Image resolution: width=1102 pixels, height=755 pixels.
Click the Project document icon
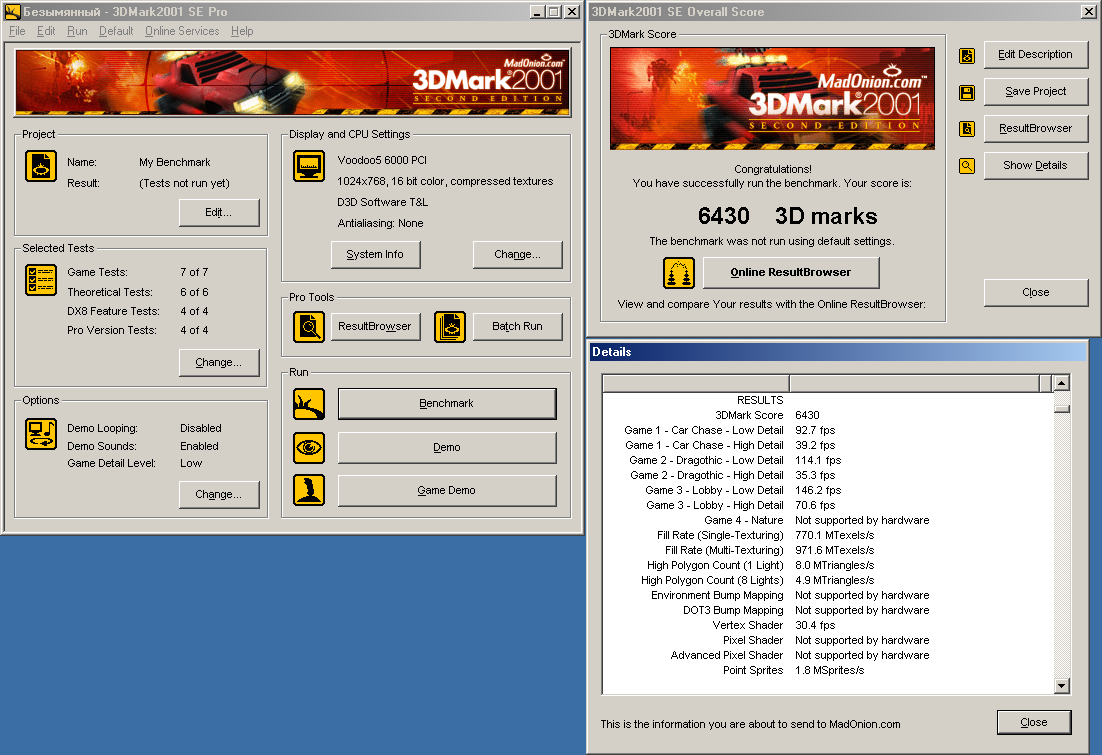point(41,167)
